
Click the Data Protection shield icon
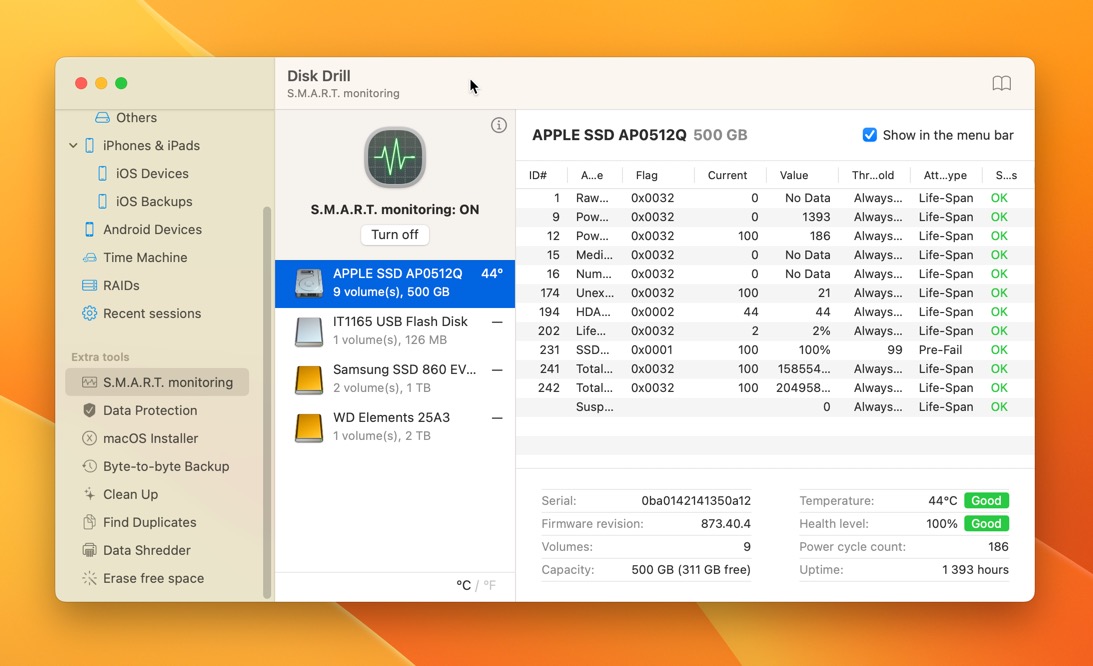[x=89, y=410]
